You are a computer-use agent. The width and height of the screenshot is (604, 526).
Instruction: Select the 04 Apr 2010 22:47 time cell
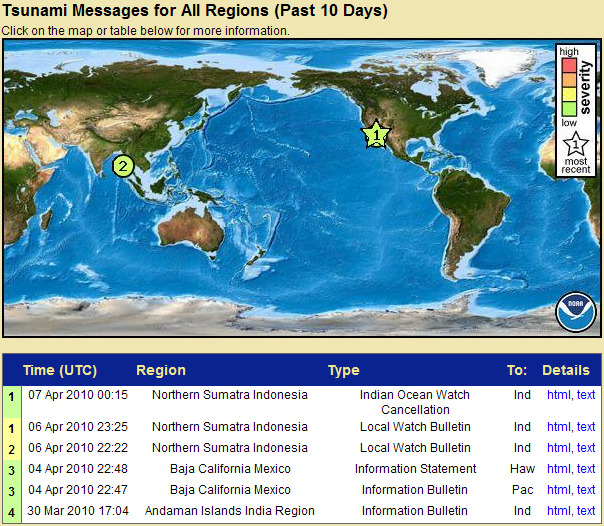click(78, 490)
